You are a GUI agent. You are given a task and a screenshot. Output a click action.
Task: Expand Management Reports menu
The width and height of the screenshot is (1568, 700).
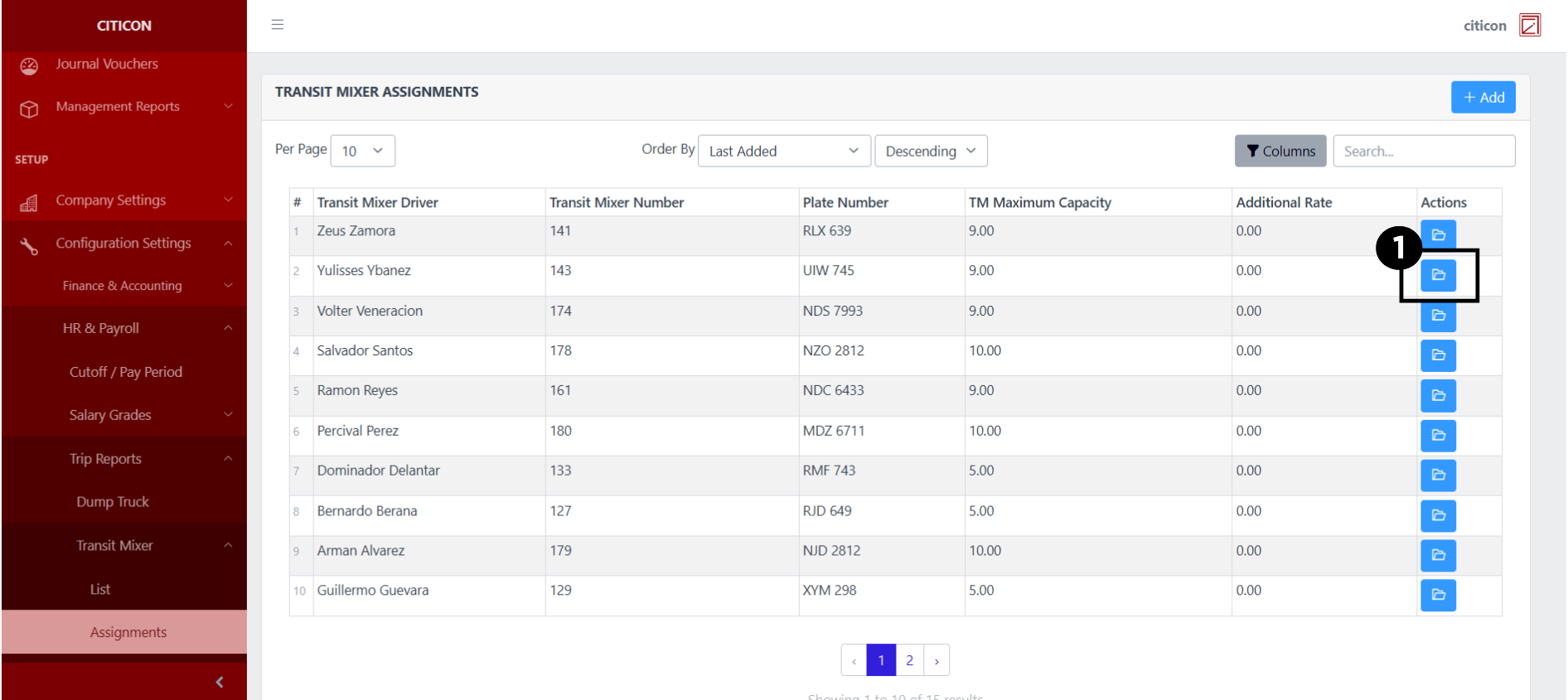tap(124, 107)
